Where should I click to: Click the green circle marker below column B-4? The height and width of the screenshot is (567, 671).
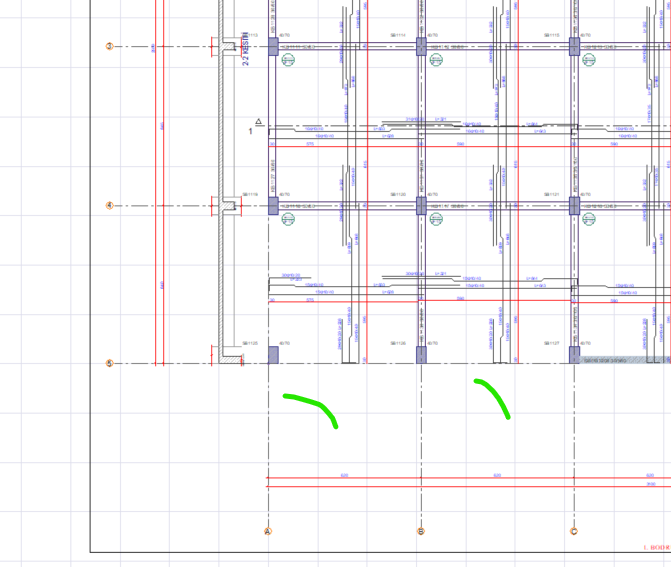pyautogui.click(x=436, y=219)
